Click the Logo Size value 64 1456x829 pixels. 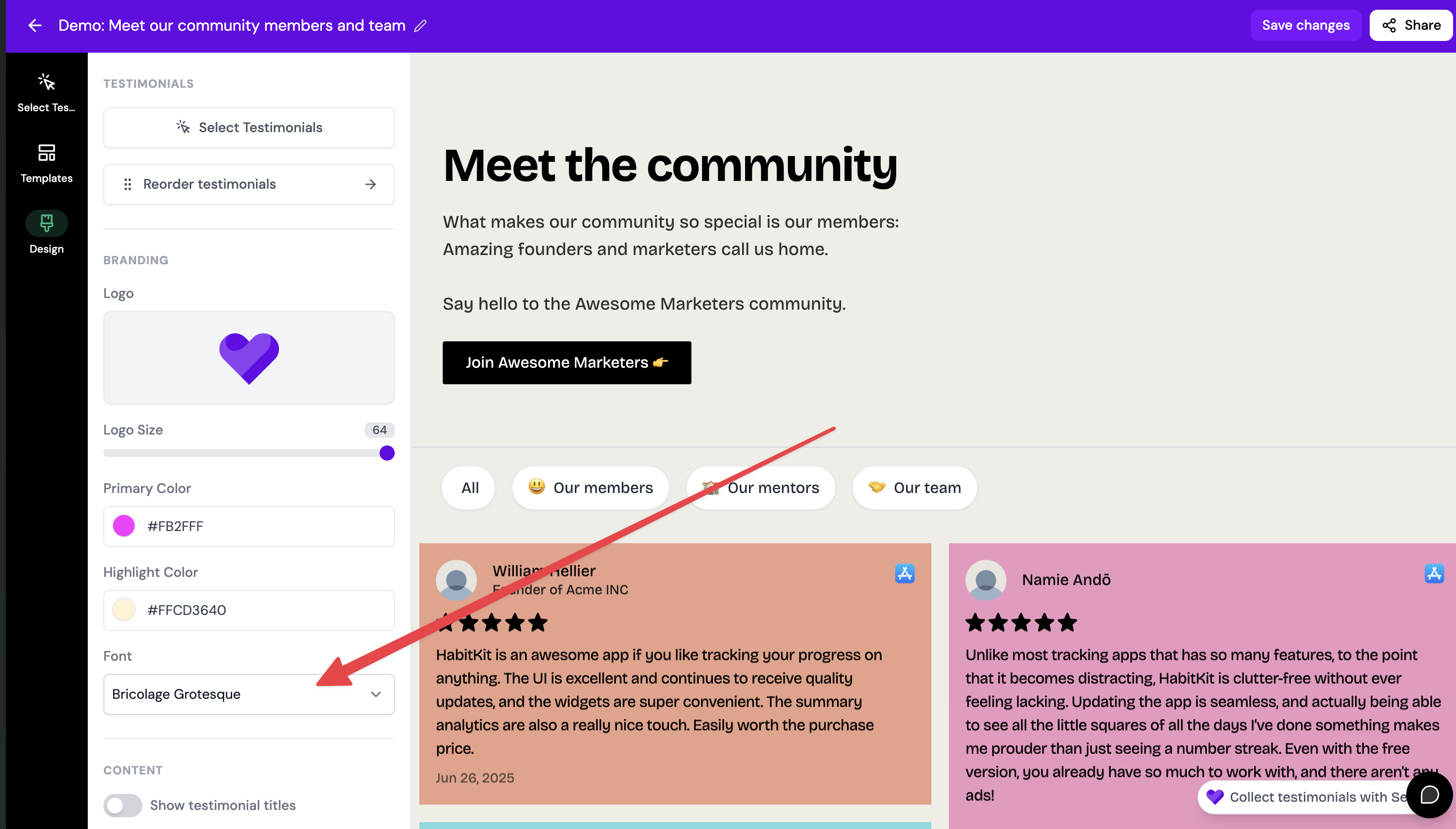pos(379,430)
